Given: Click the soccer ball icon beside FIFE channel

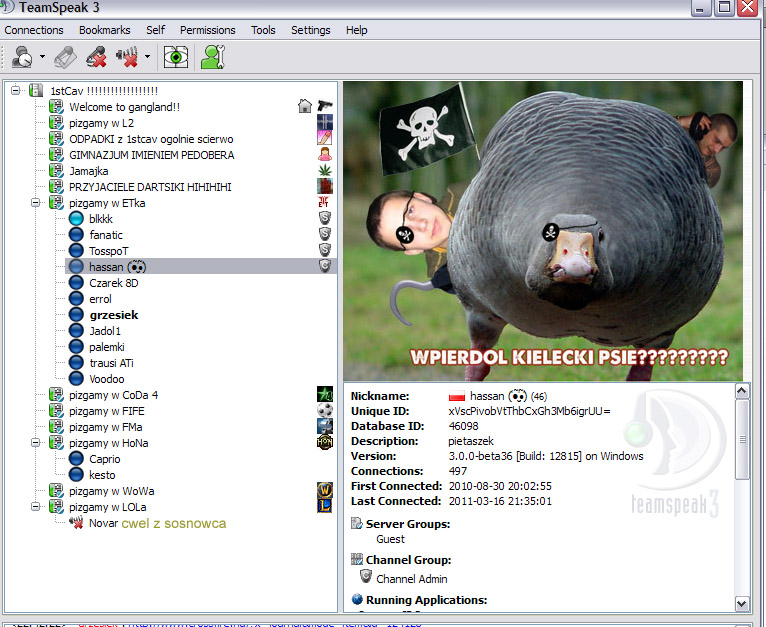Looking at the screenshot, I should (325, 411).
